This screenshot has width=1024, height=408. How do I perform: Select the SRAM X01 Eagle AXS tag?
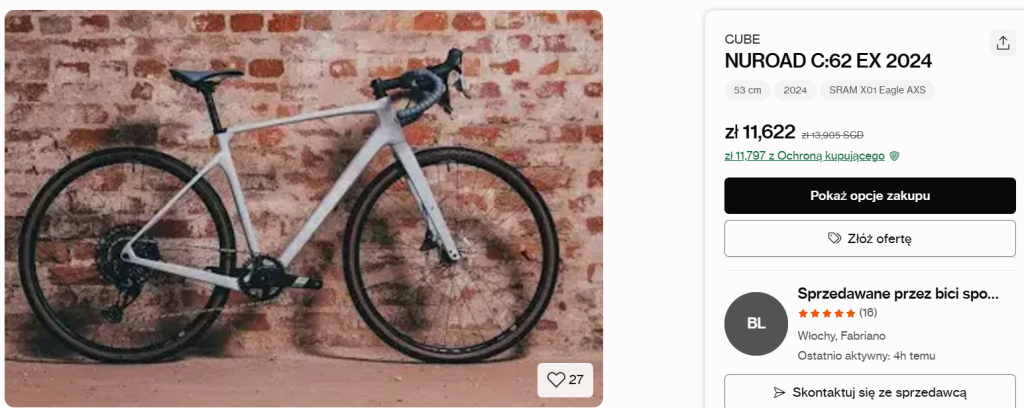click(x=877, y=90)
